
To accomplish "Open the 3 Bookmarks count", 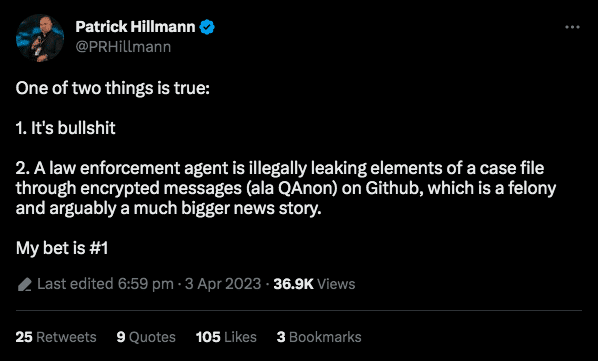I will point(319,337).
